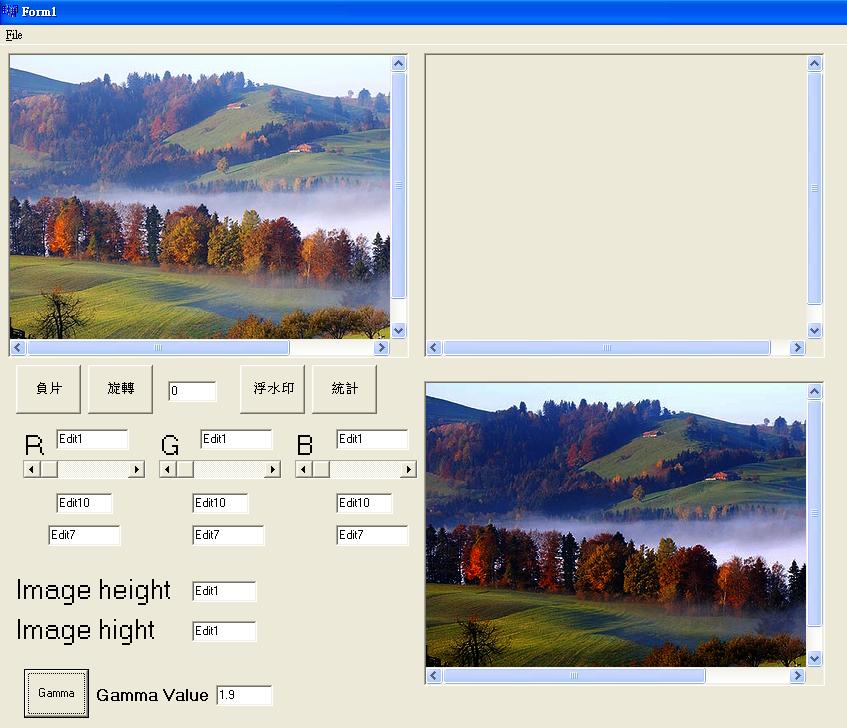Click the empty panel scroll-down arrow
This screenshot has height=728, width=847.
pyautogui.click(x=815, y=331)
